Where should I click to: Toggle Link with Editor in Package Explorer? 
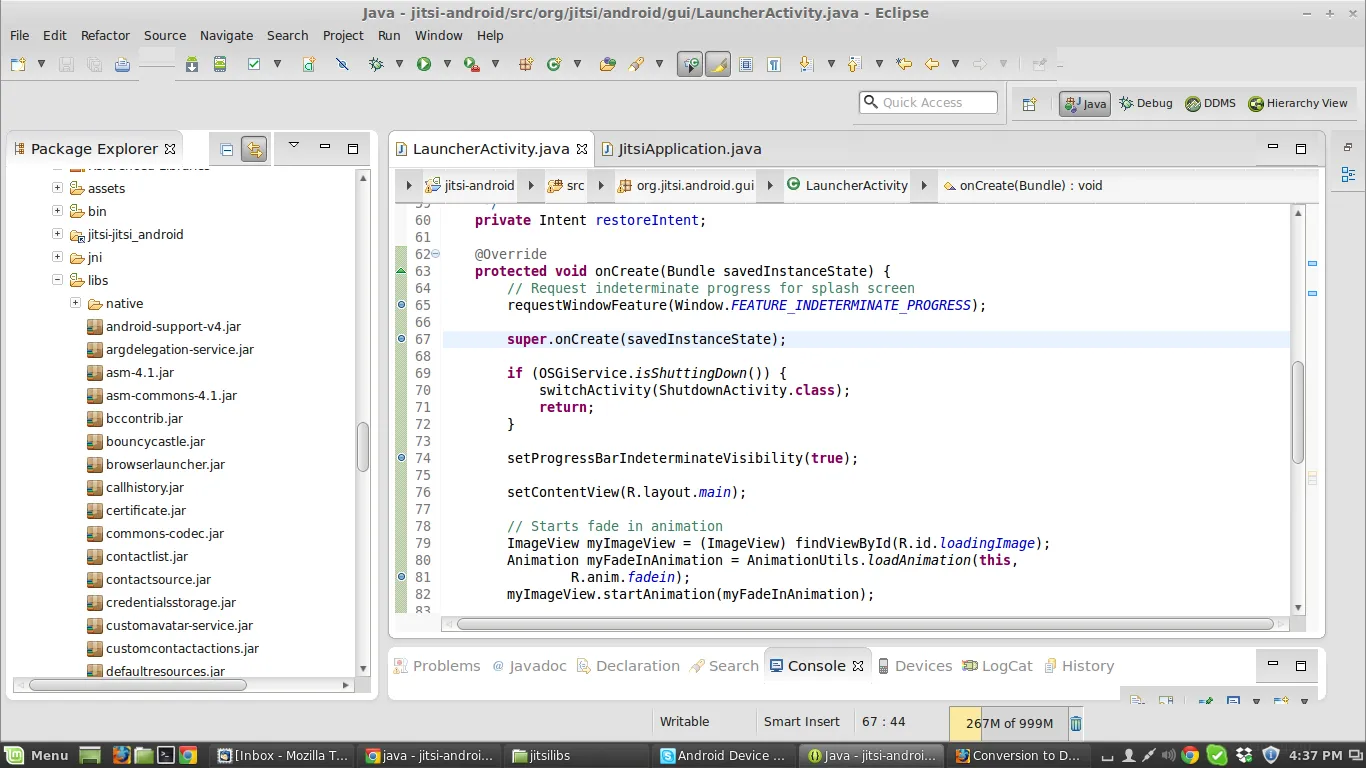[254, 149]
